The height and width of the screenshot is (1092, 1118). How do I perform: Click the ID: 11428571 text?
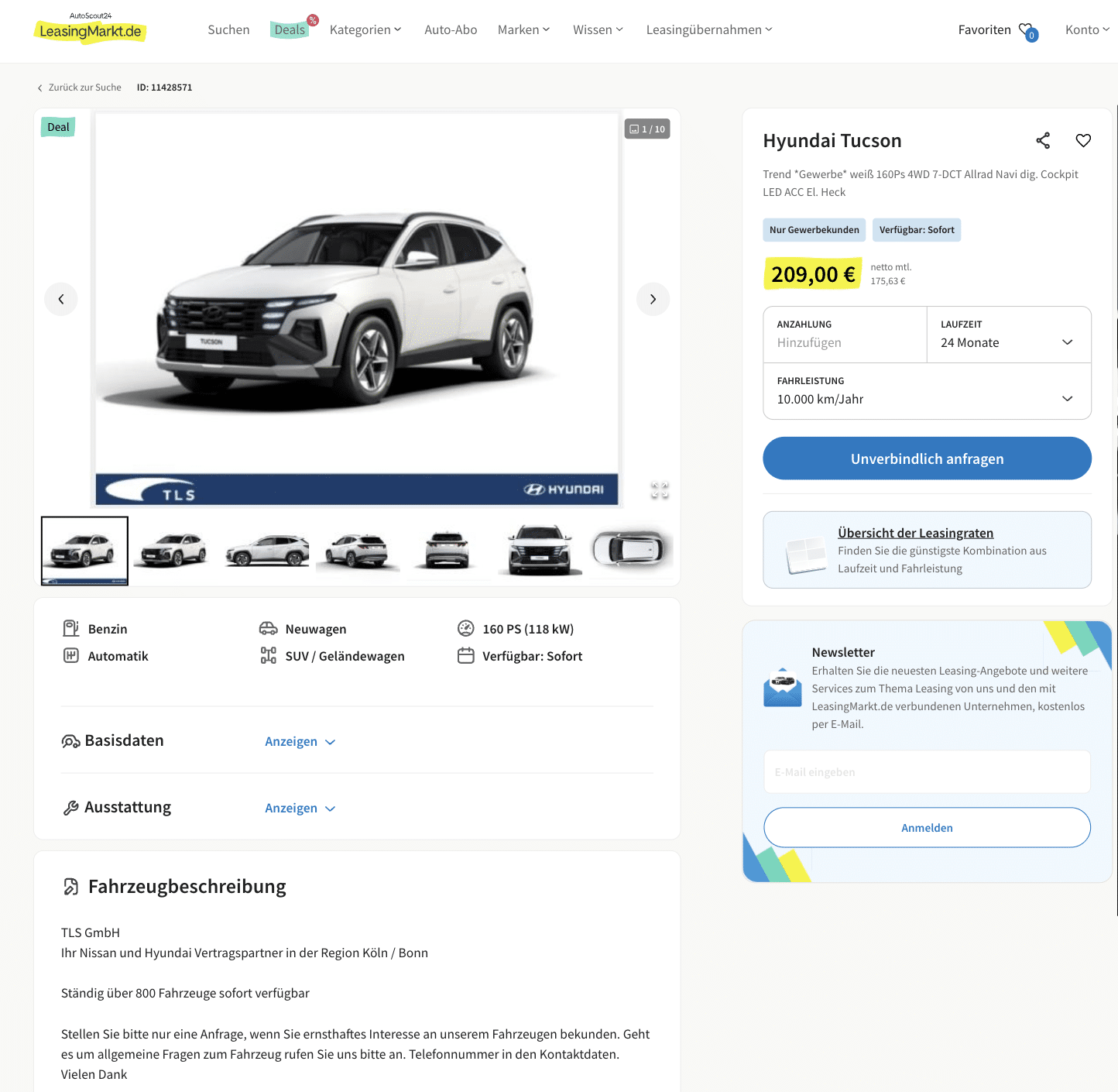click(164, 88)
